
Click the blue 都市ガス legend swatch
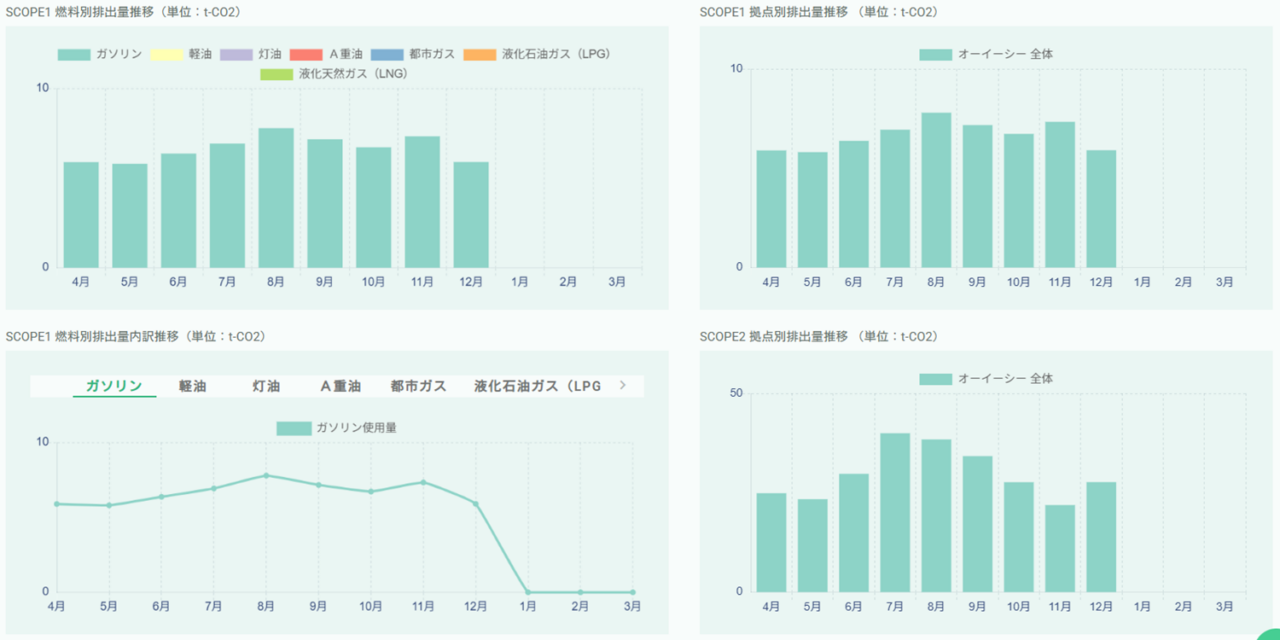(386, 54)
